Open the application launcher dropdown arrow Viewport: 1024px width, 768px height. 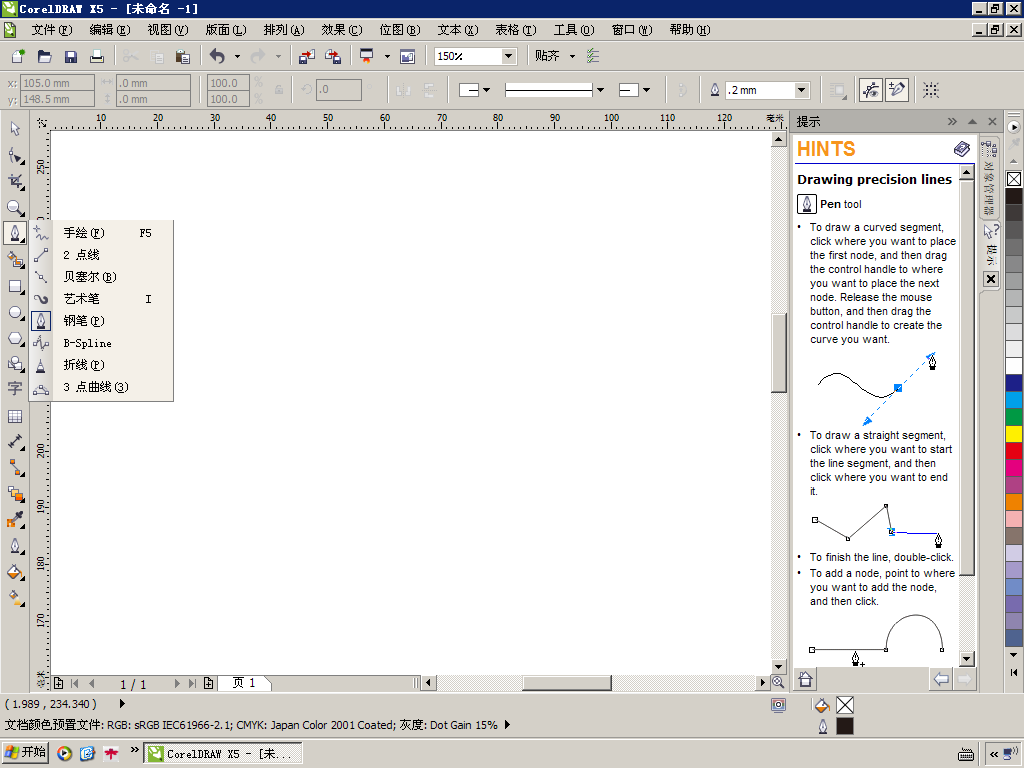click(x=387, y=56)
